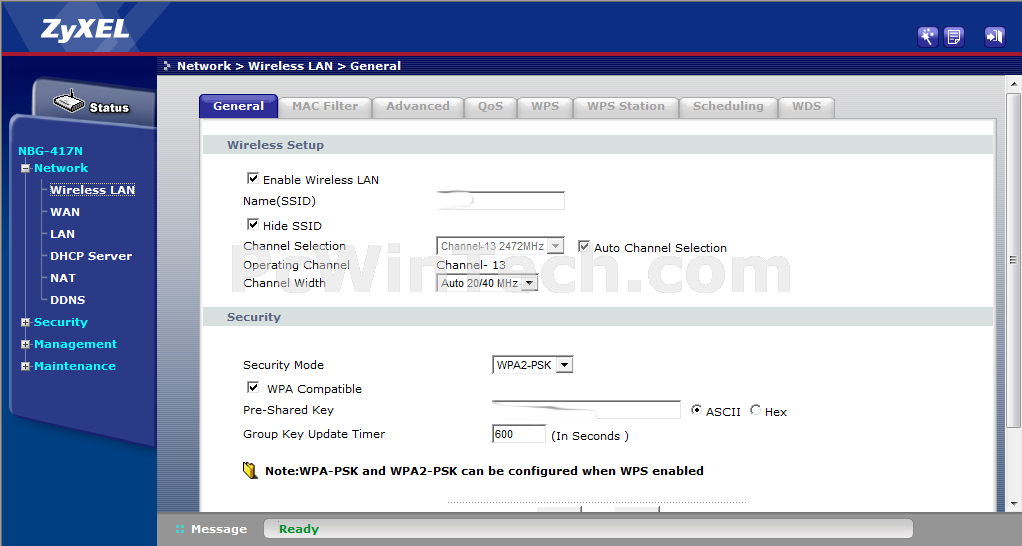Click the Message bar icon
The width and height of the screenshot is (1022, 546).
(x=180, y=529)
